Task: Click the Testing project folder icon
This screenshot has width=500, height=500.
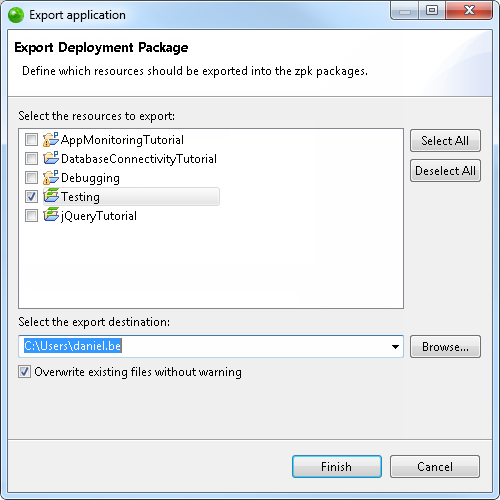Action: tap(51, 196)
